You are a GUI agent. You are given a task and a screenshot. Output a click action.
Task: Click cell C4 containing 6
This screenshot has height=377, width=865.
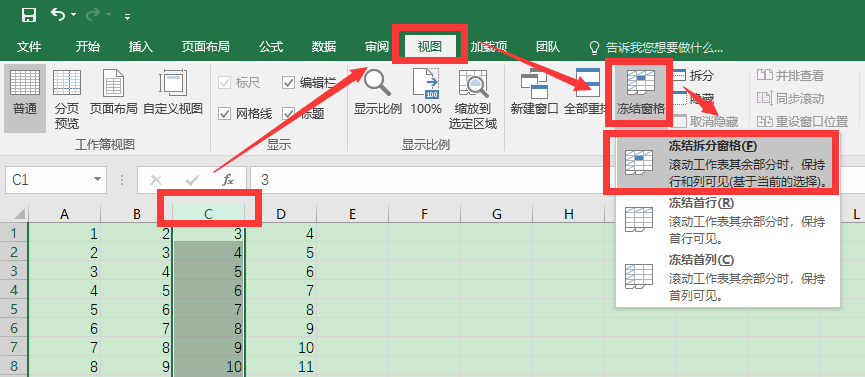(209, 290)
